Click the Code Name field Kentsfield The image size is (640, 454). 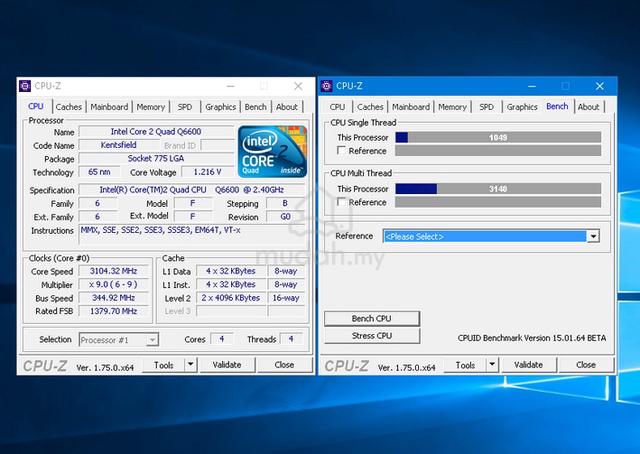point(118,145)
